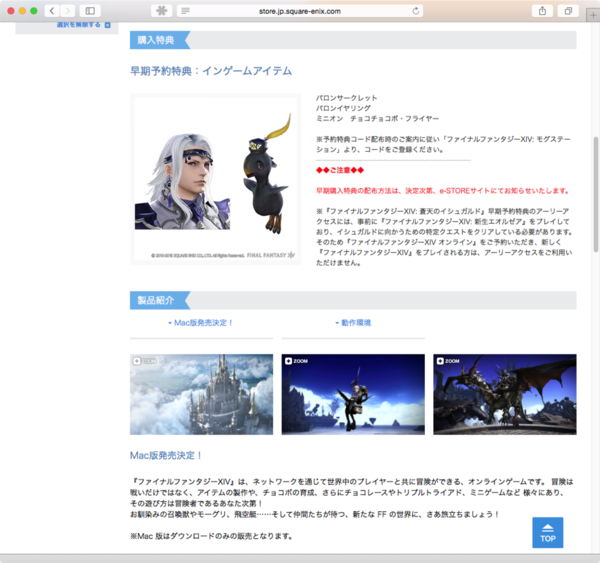Click the ※Mac 版はダウンロードのみ note
Screen dimensions: 600x563
click(x=212, y=536)
